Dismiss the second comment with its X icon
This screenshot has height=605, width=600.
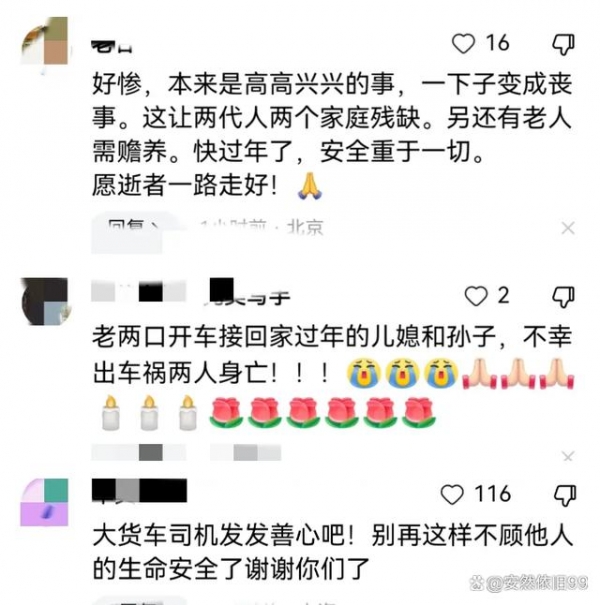(x=568, y=457)
